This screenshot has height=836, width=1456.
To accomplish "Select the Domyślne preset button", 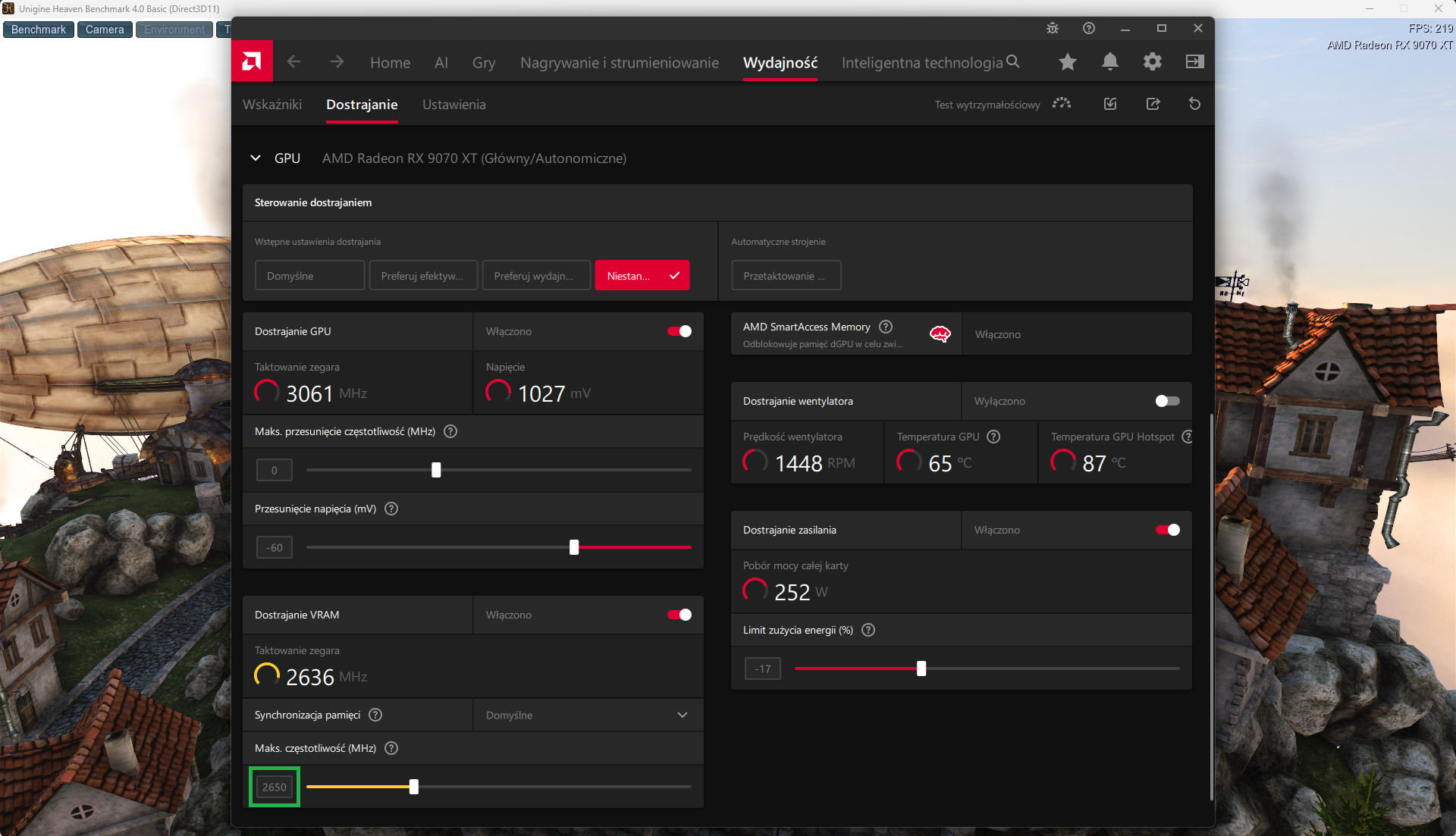I will point(309,276).
